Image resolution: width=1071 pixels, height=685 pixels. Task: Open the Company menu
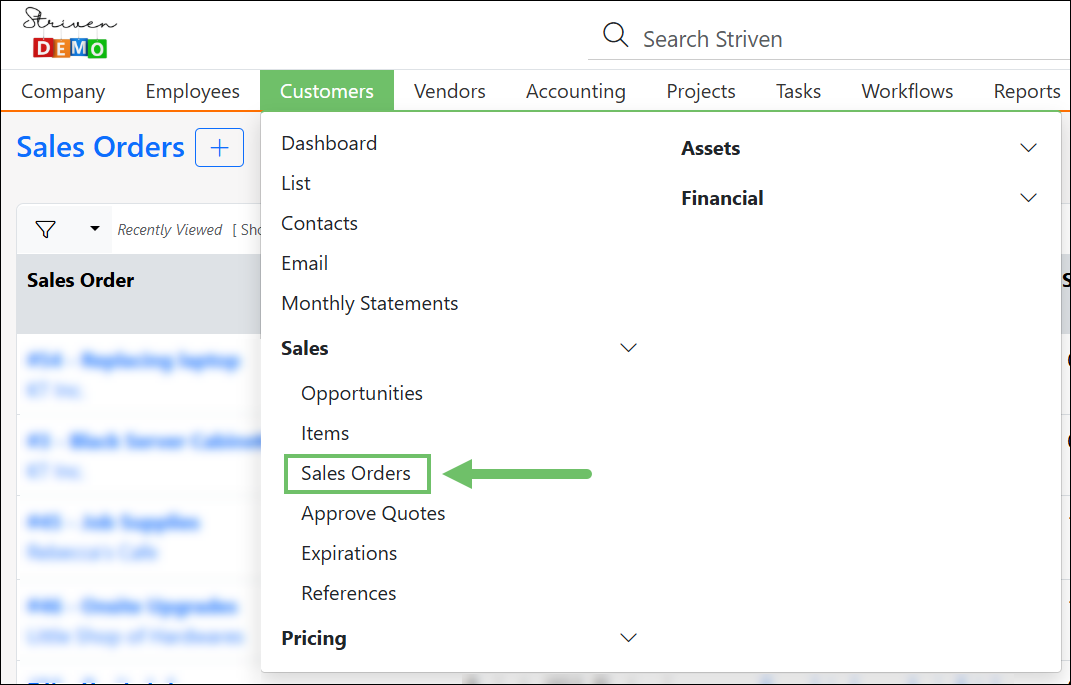tap(63, 91)
